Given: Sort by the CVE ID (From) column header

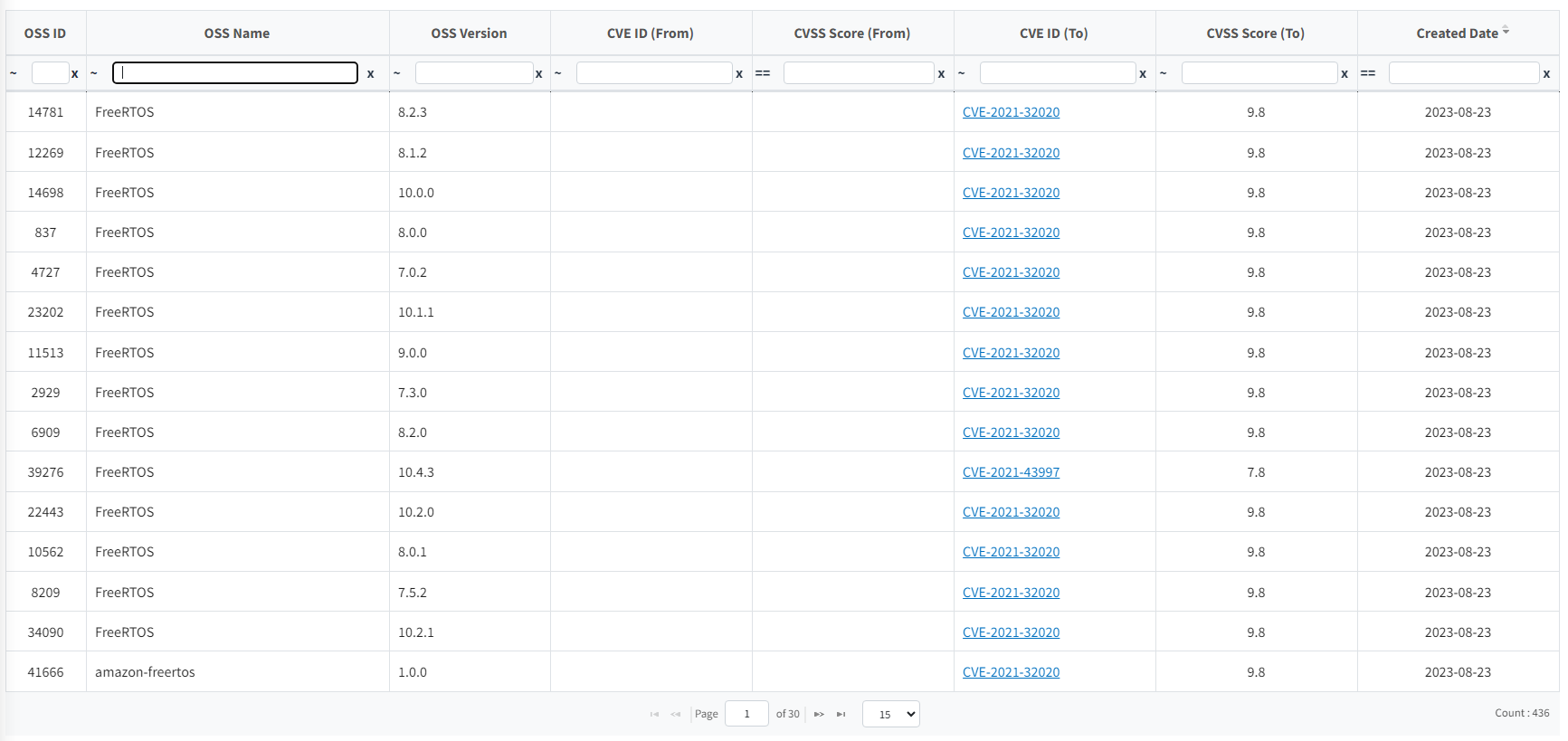Looking at the screenshot, I should click(651, 33).
